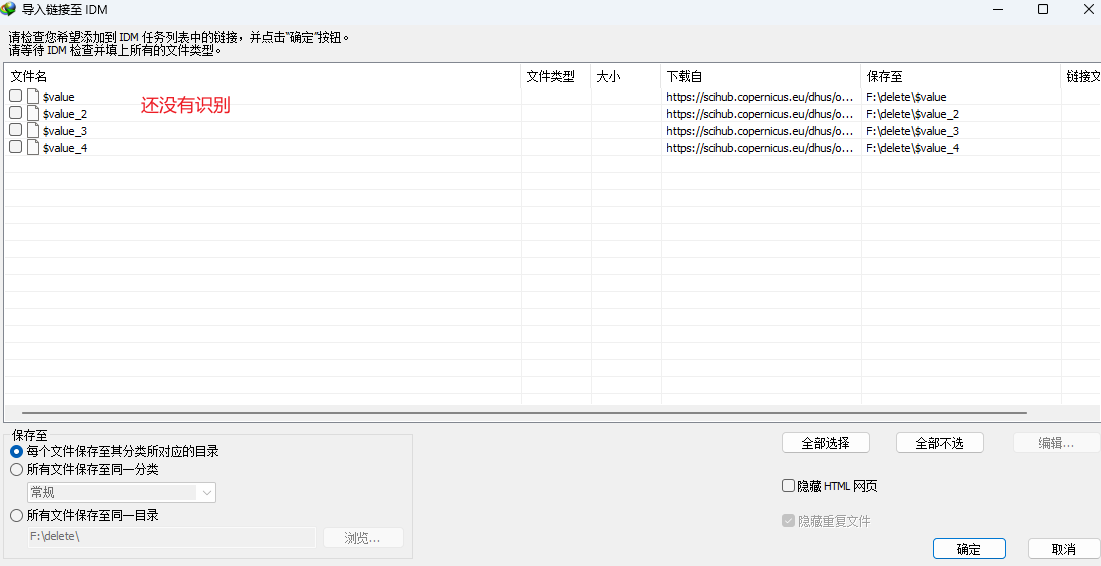Viewport: 1101px width, 566px height.
Task: Confirm with the 确定 button
Action: coord(968,549)
